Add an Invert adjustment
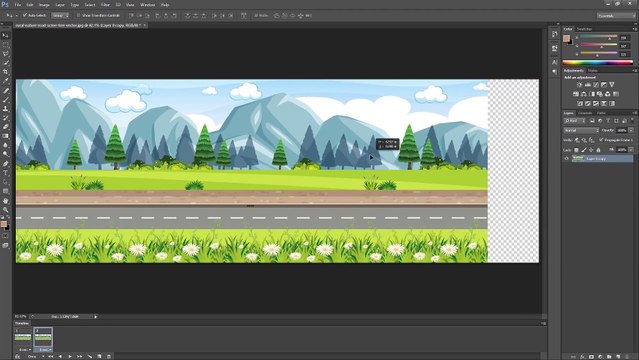The image size is (639, 360). (580, 104)
